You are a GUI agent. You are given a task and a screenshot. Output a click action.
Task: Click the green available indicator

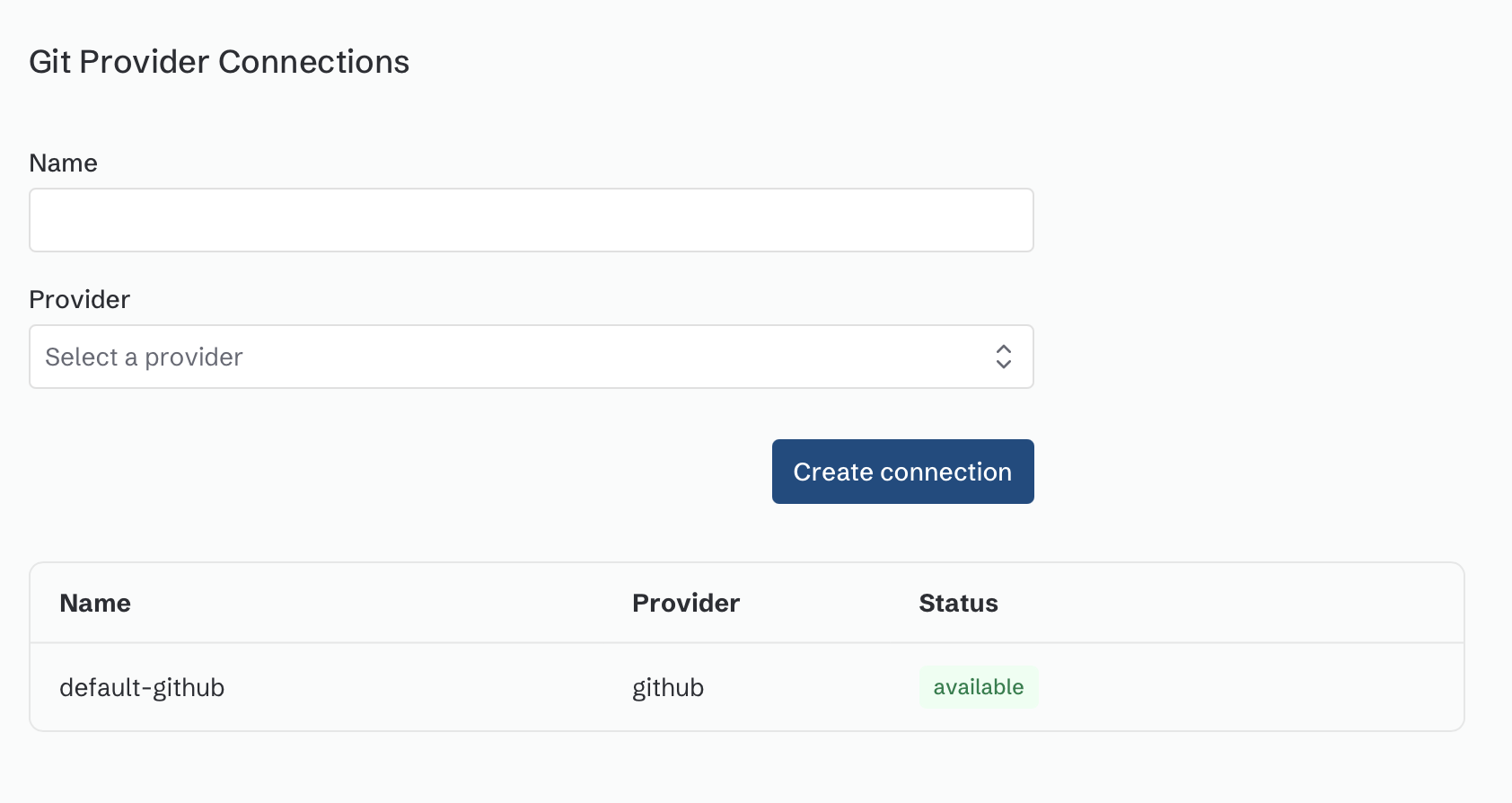coord(979,686)
